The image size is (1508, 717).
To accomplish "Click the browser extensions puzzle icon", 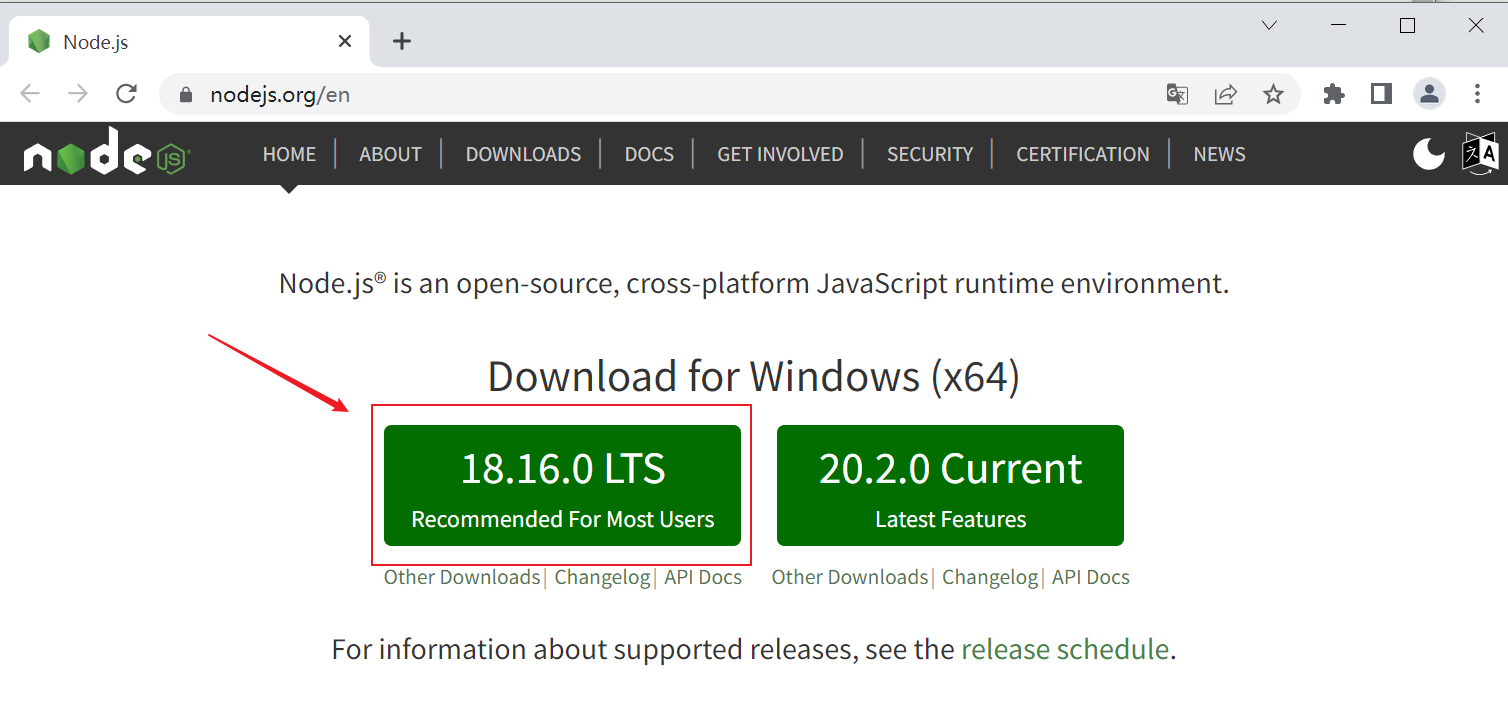I will coord(1334,94).
